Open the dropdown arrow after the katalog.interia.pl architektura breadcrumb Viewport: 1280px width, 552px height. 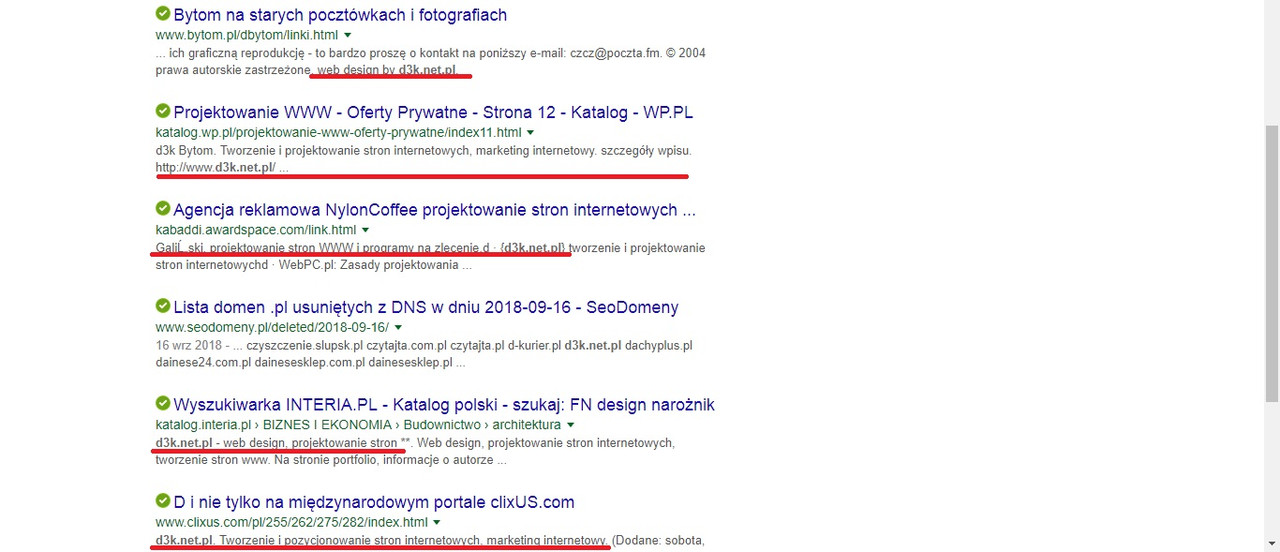[x=570, y=425]
